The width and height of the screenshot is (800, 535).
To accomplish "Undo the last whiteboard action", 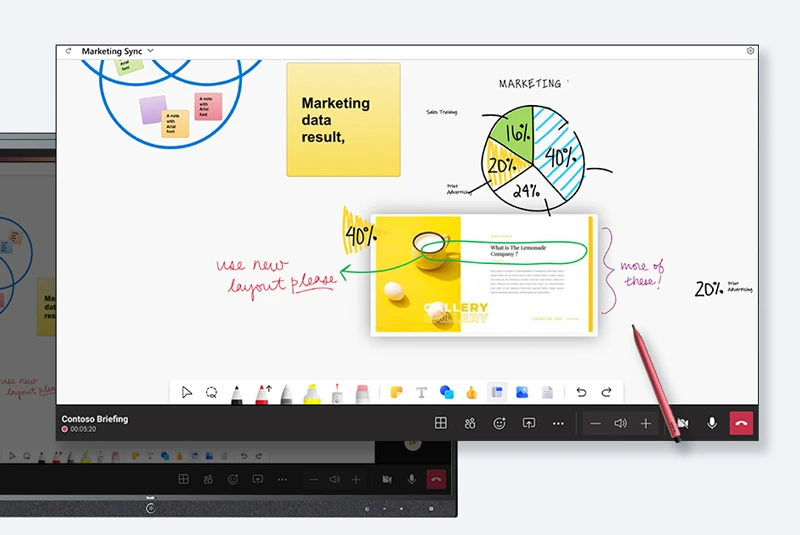I will (x=582, y=393).
